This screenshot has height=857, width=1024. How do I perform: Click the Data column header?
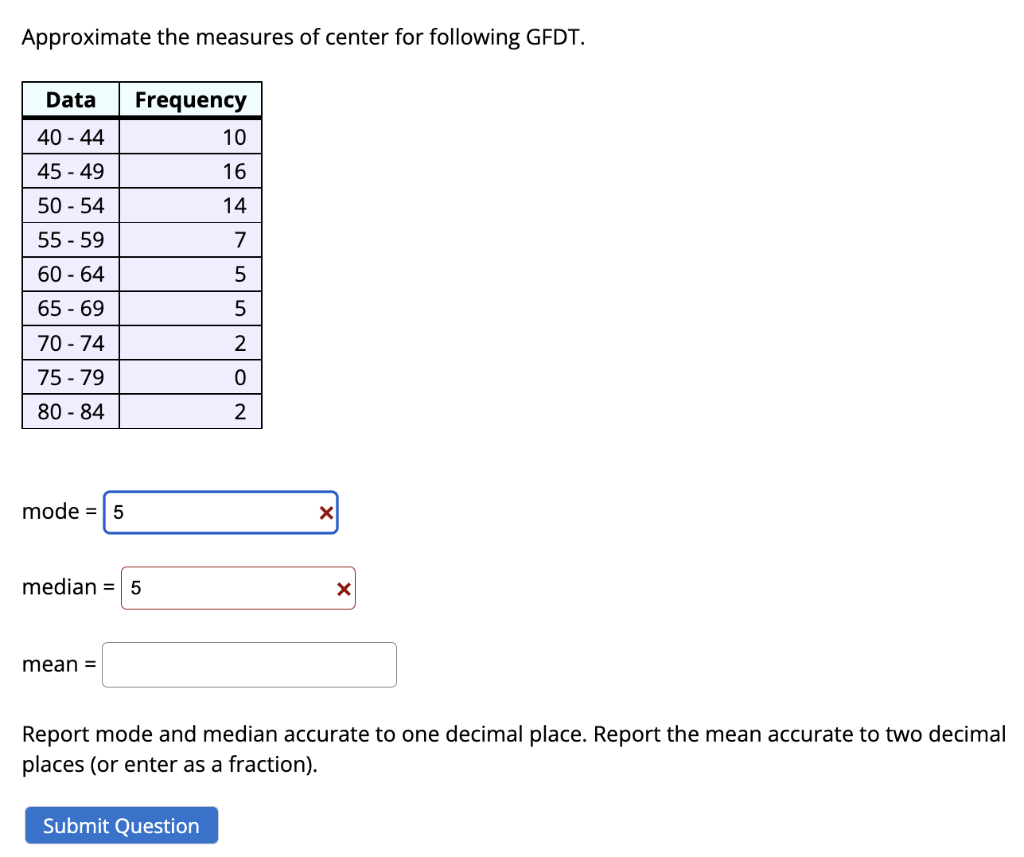pyautogui.click(x=70, y=99)
